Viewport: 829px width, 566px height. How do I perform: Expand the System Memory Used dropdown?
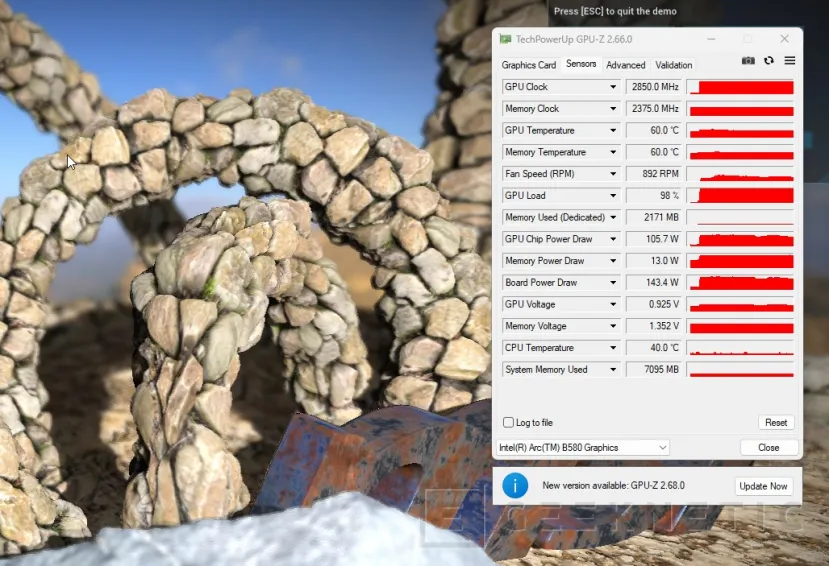(613, 370)
